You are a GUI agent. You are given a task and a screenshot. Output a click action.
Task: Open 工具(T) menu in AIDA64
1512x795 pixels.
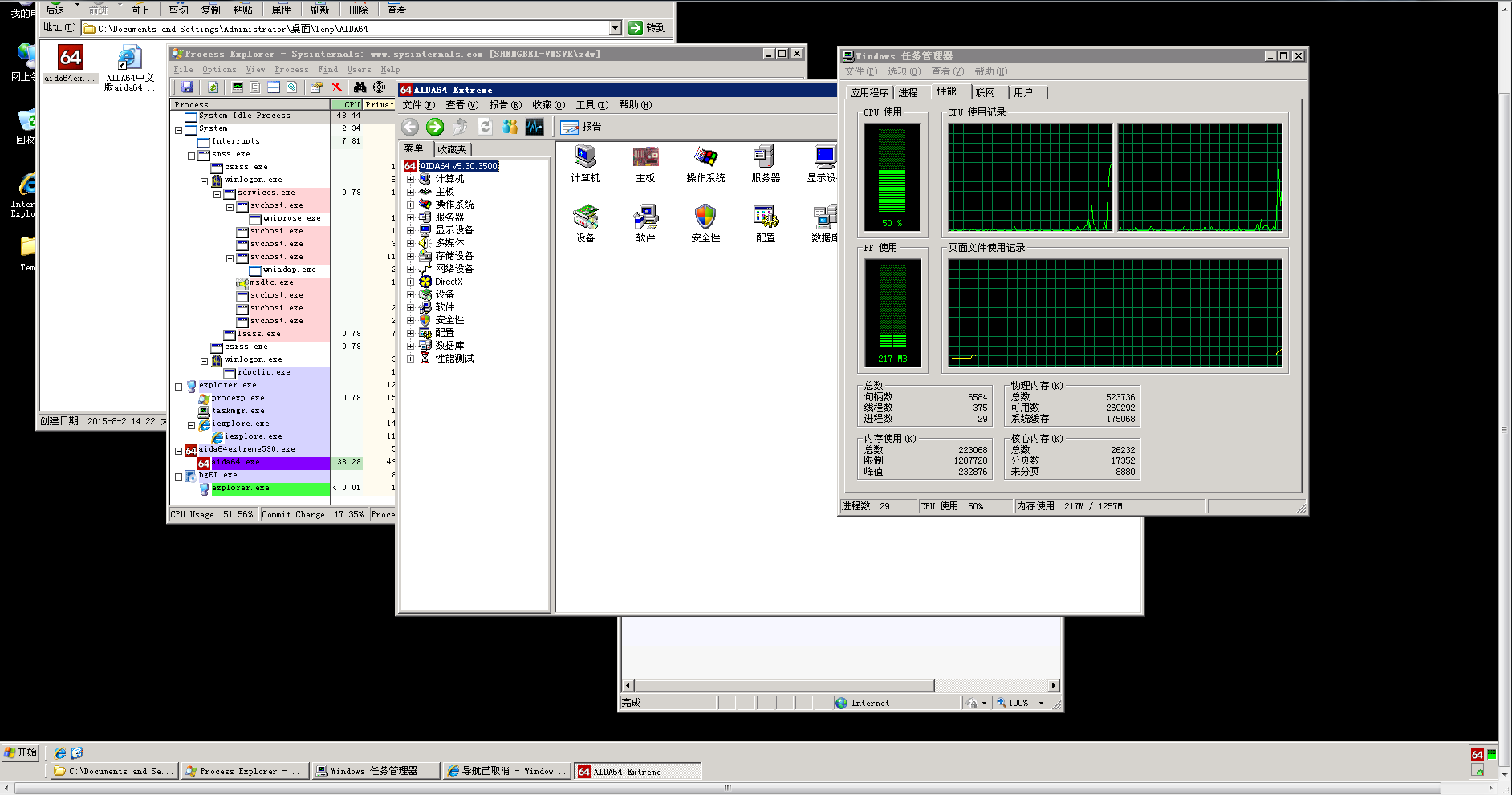click(591, 105)
